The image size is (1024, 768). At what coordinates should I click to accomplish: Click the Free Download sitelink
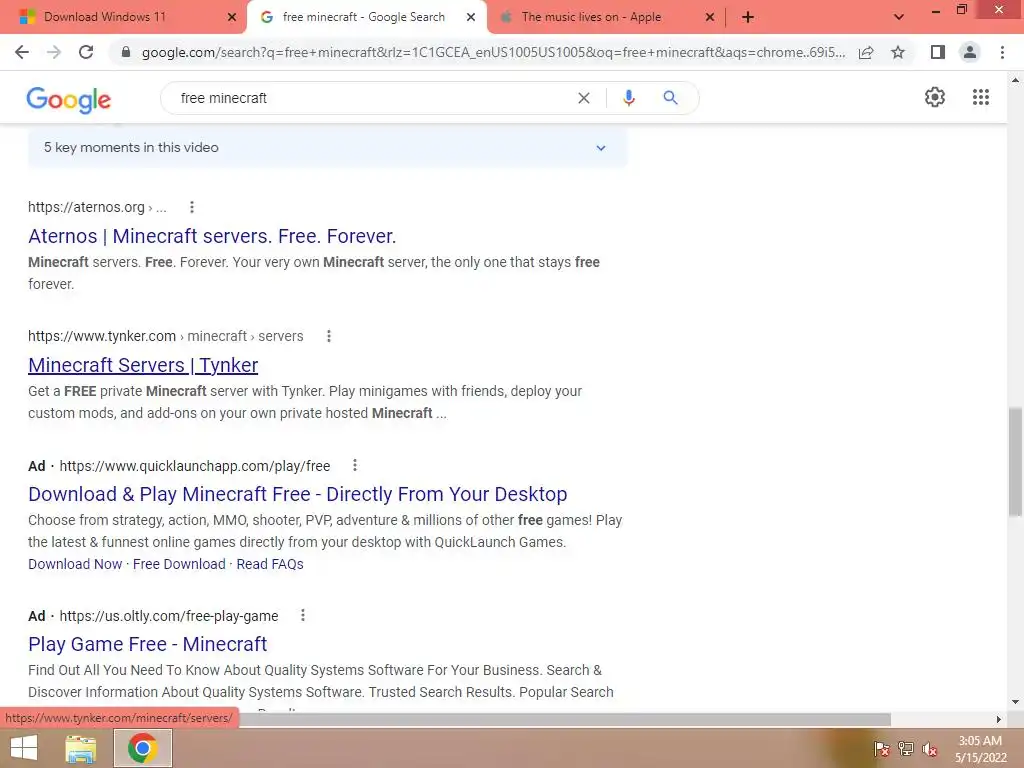pyautogui.click(x=179, y=564)
